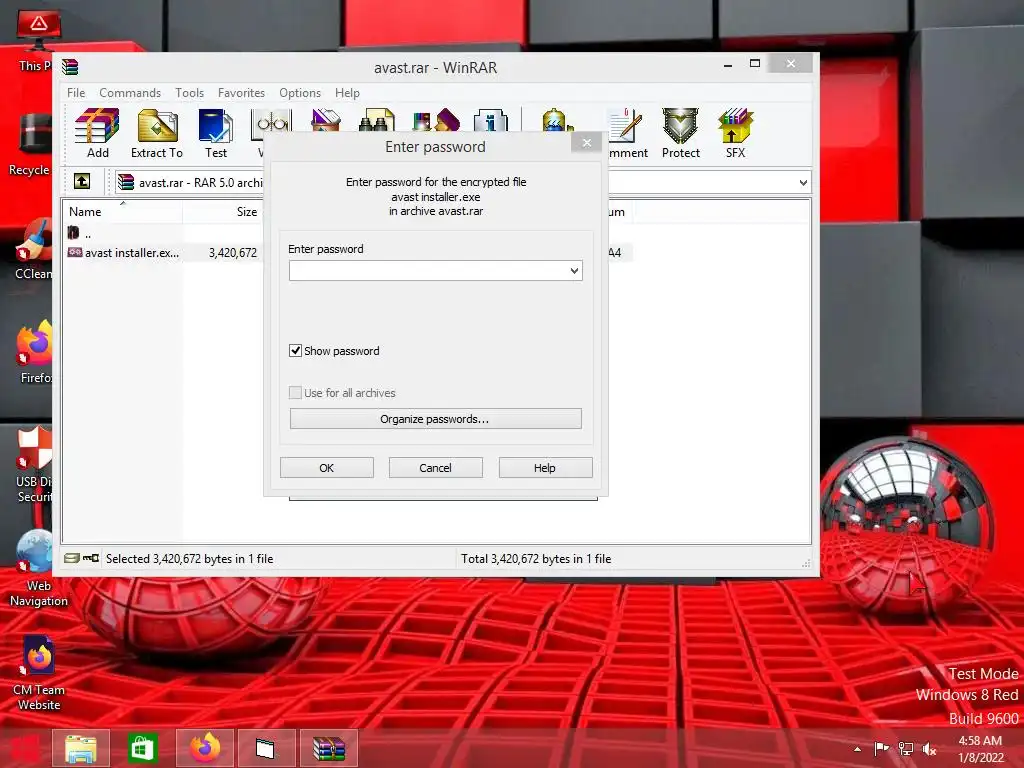Sort by the Size column header
This screenshot has width=1024, height=768.
[x=222, y=212]
